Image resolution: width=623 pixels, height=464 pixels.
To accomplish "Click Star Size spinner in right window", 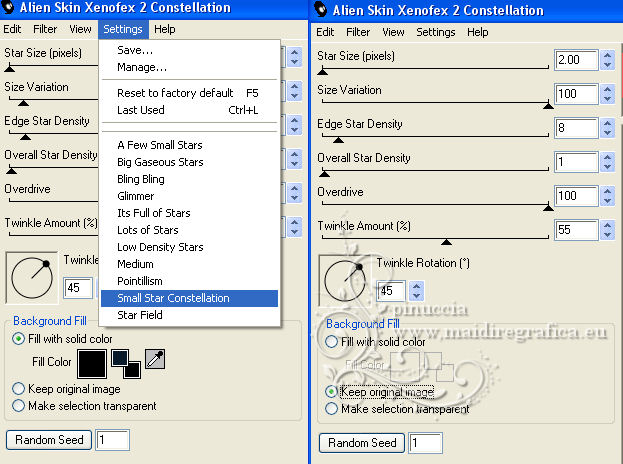I will coord(608,60).
